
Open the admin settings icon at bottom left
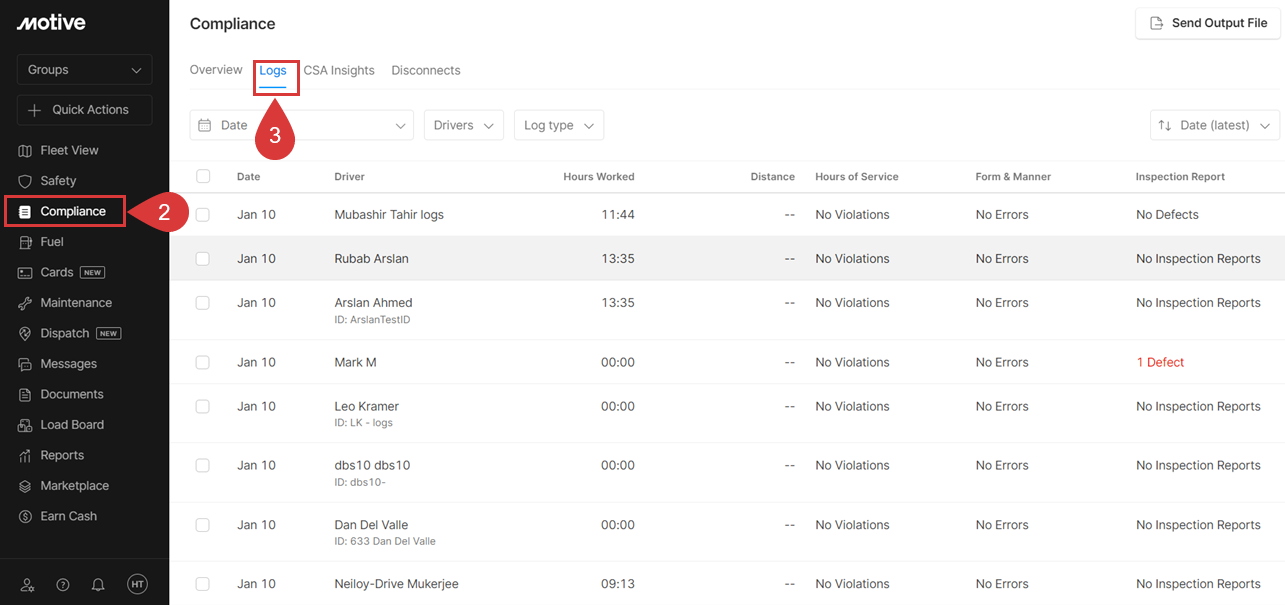(x=27, y=585)
